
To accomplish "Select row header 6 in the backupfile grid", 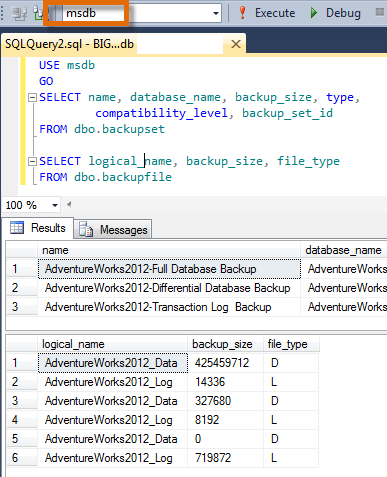I will point(22,458).
